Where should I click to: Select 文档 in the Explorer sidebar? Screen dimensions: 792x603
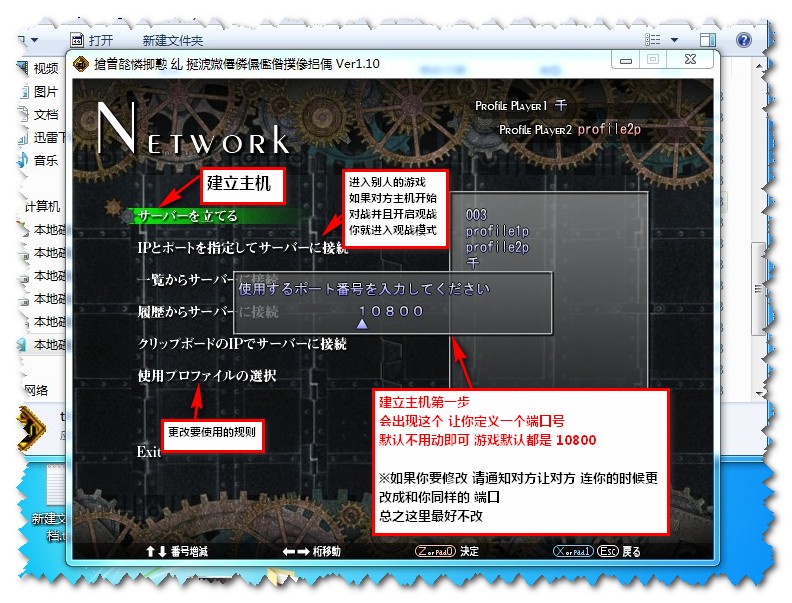[x=45, y=114]
